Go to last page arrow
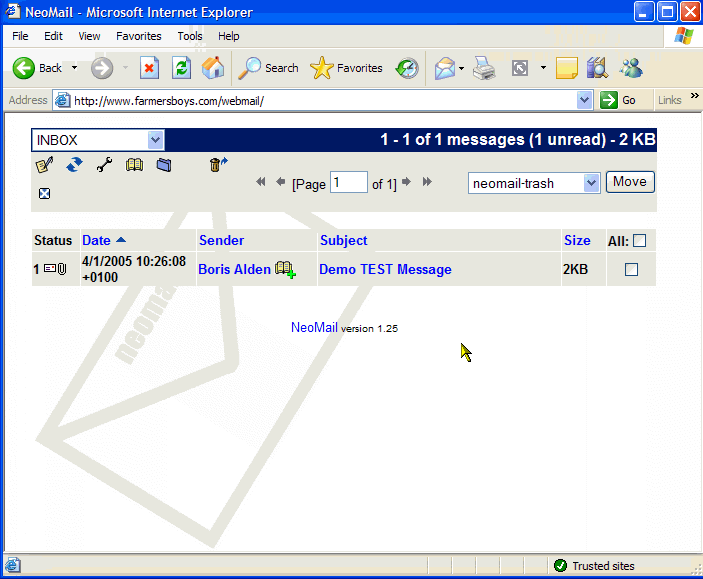The image size is (703, 579). tap(427, 182)
